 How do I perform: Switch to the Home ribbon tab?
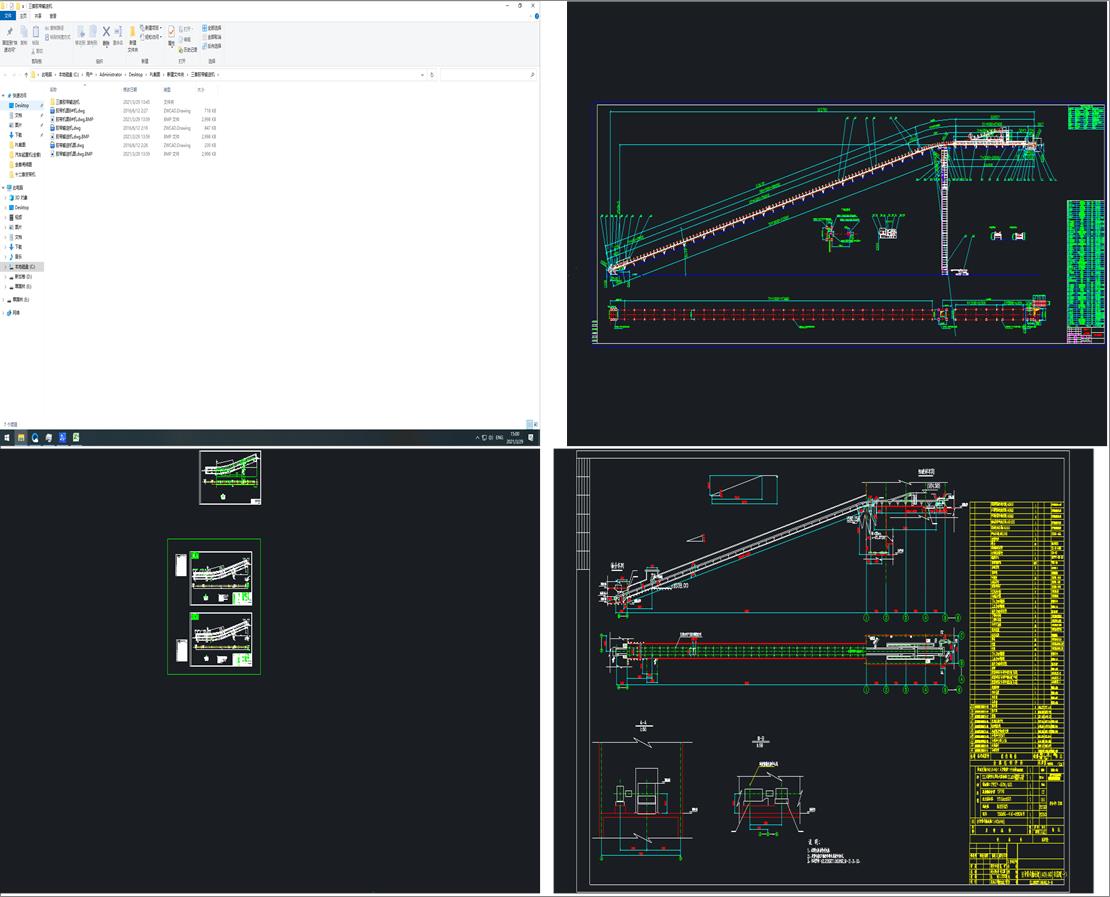[x=23, y=16]
